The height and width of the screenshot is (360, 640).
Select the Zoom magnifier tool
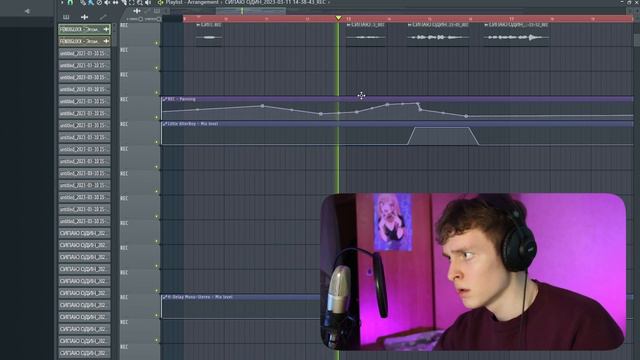click(140, 2)
